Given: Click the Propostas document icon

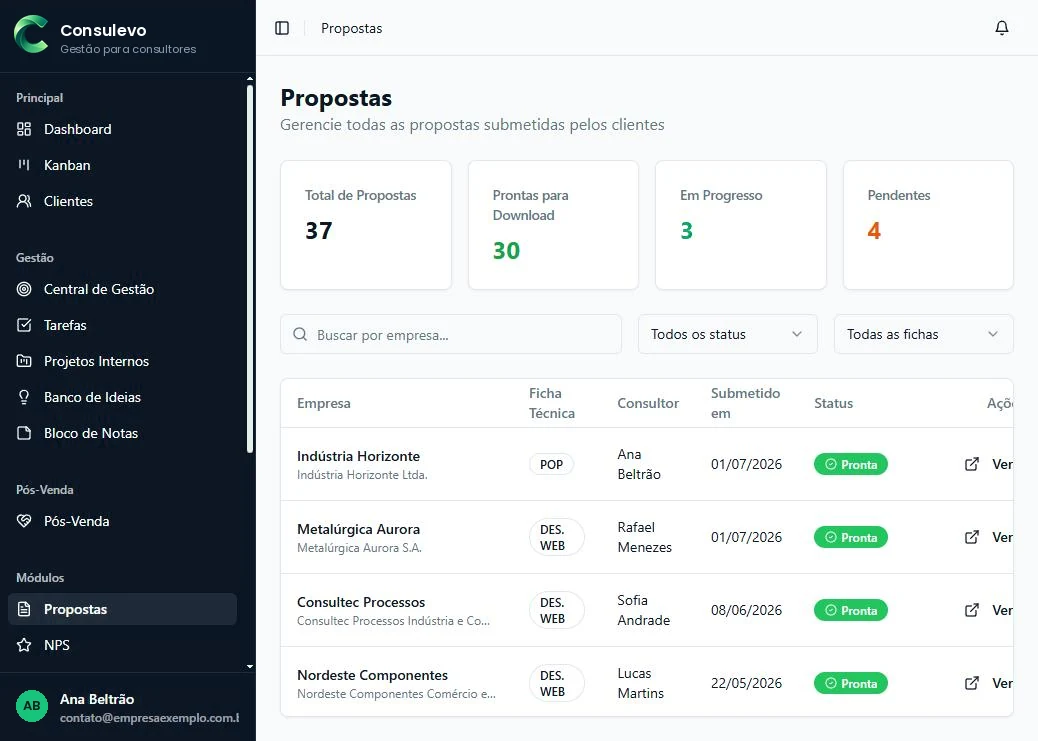Looking at the screenshot, I should click(24, 609).
